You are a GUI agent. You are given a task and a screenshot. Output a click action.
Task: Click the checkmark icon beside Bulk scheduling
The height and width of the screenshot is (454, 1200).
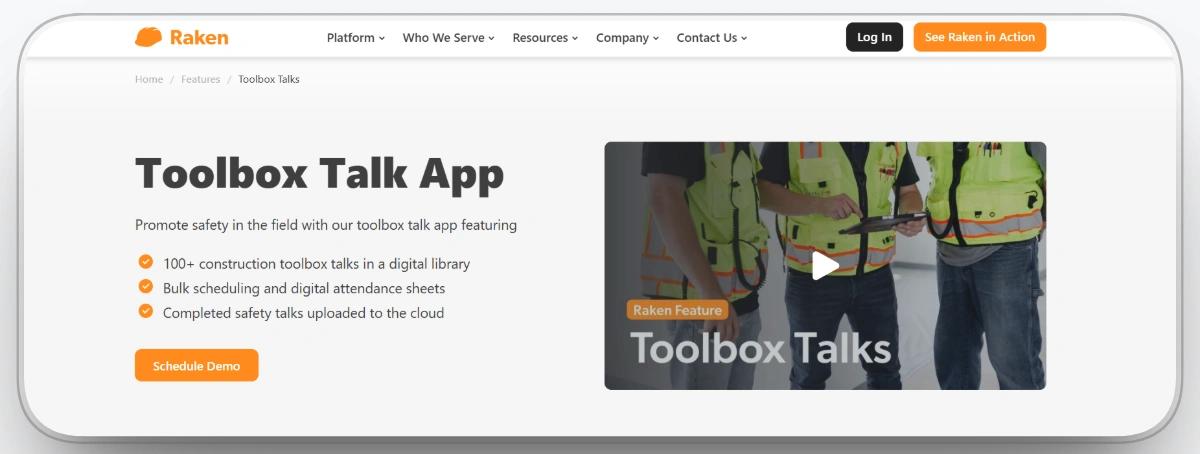(145, 286)
